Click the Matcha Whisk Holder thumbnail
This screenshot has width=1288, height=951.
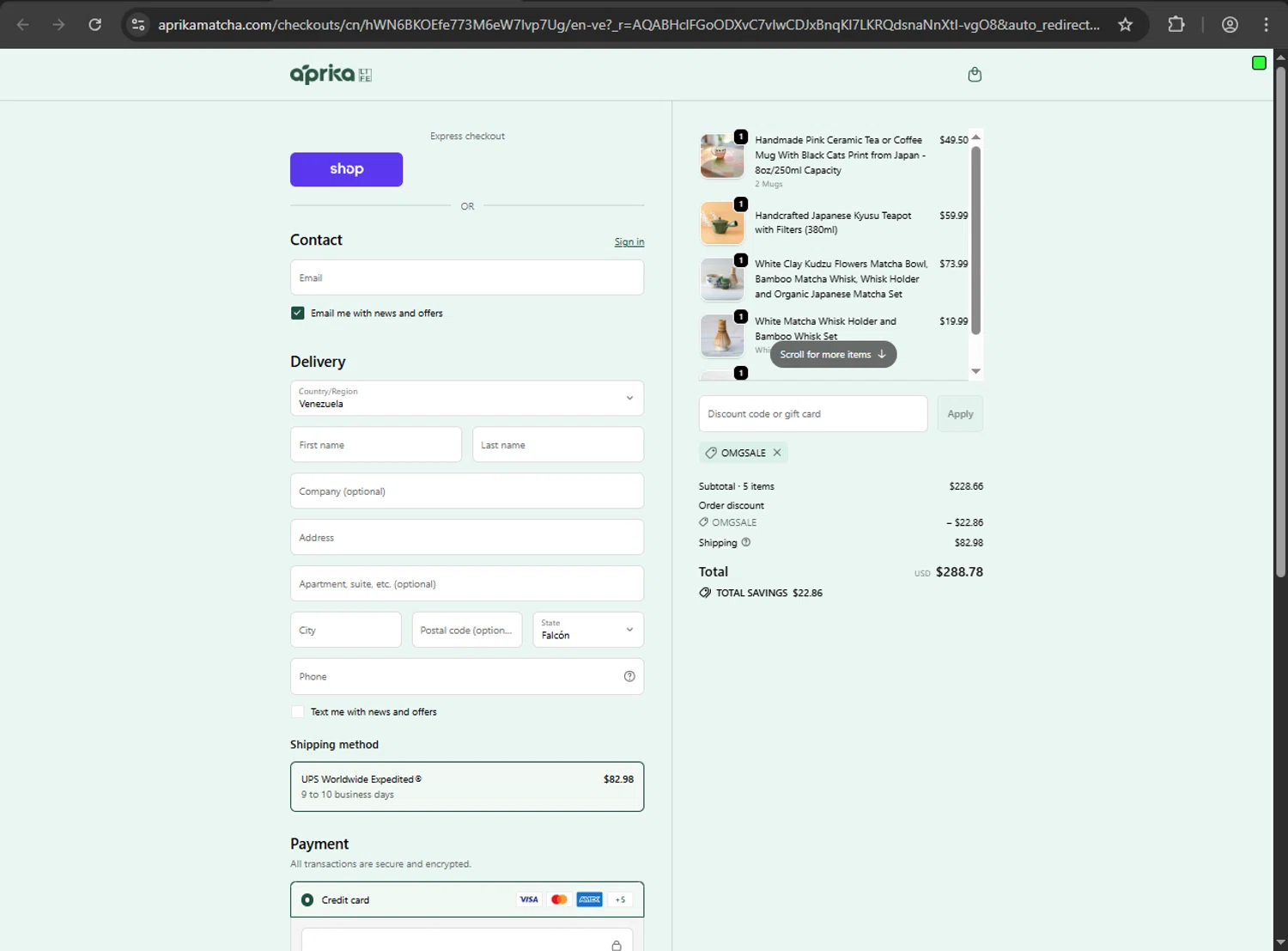[722, 336]
